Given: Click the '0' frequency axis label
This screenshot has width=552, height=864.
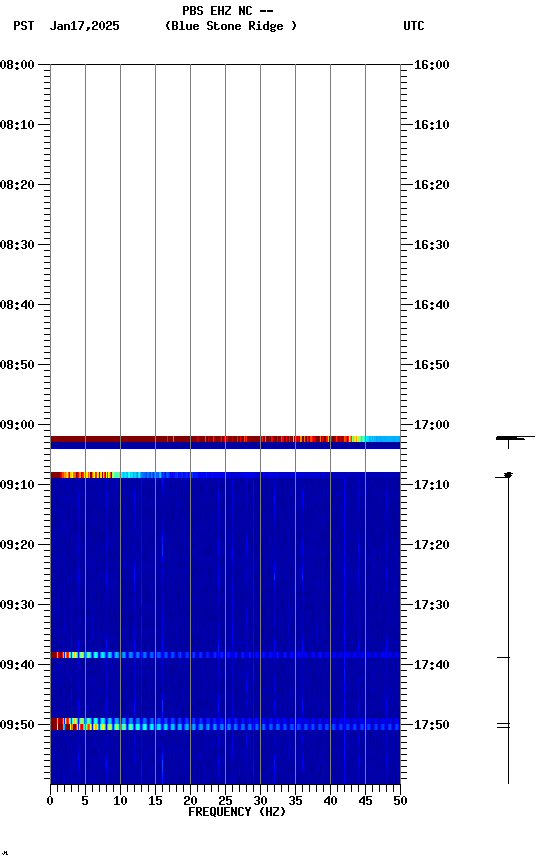Looking at the screenshot, I should [x=50, y=801].
